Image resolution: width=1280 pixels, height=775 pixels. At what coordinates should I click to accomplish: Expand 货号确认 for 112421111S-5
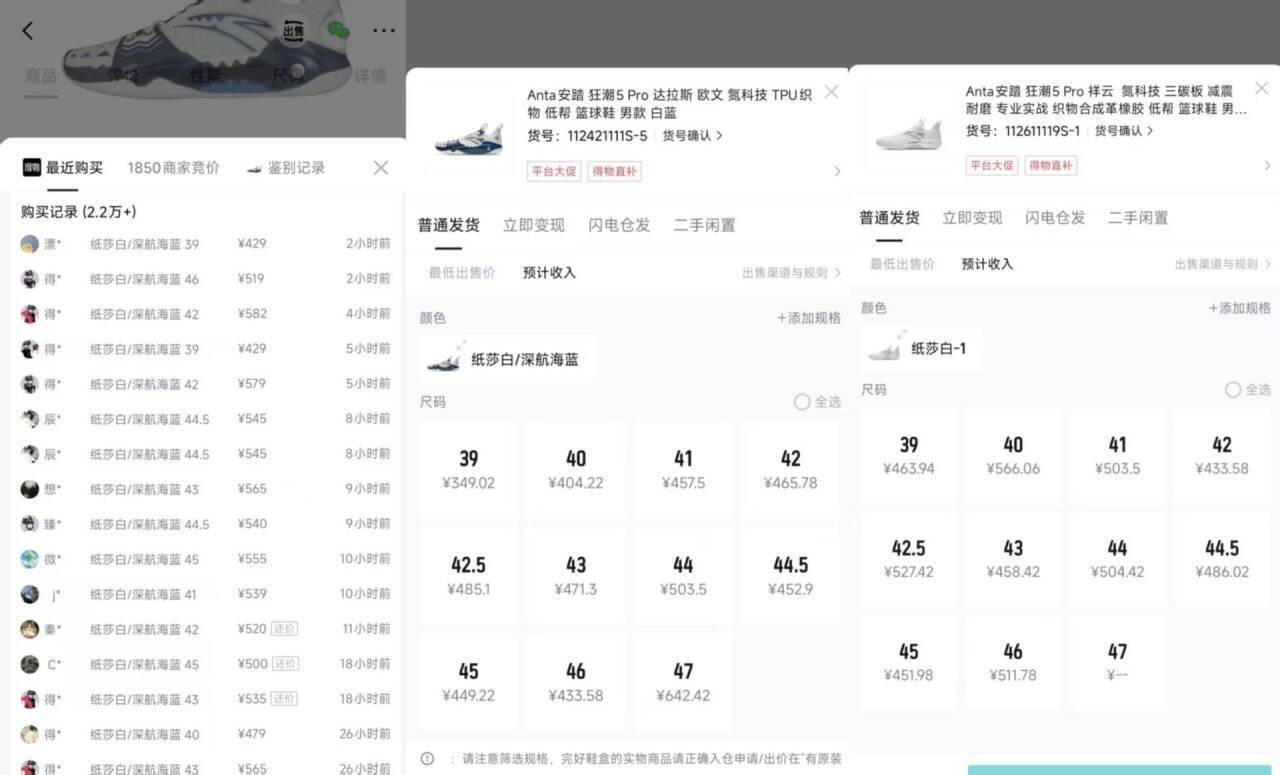(692, 135)
